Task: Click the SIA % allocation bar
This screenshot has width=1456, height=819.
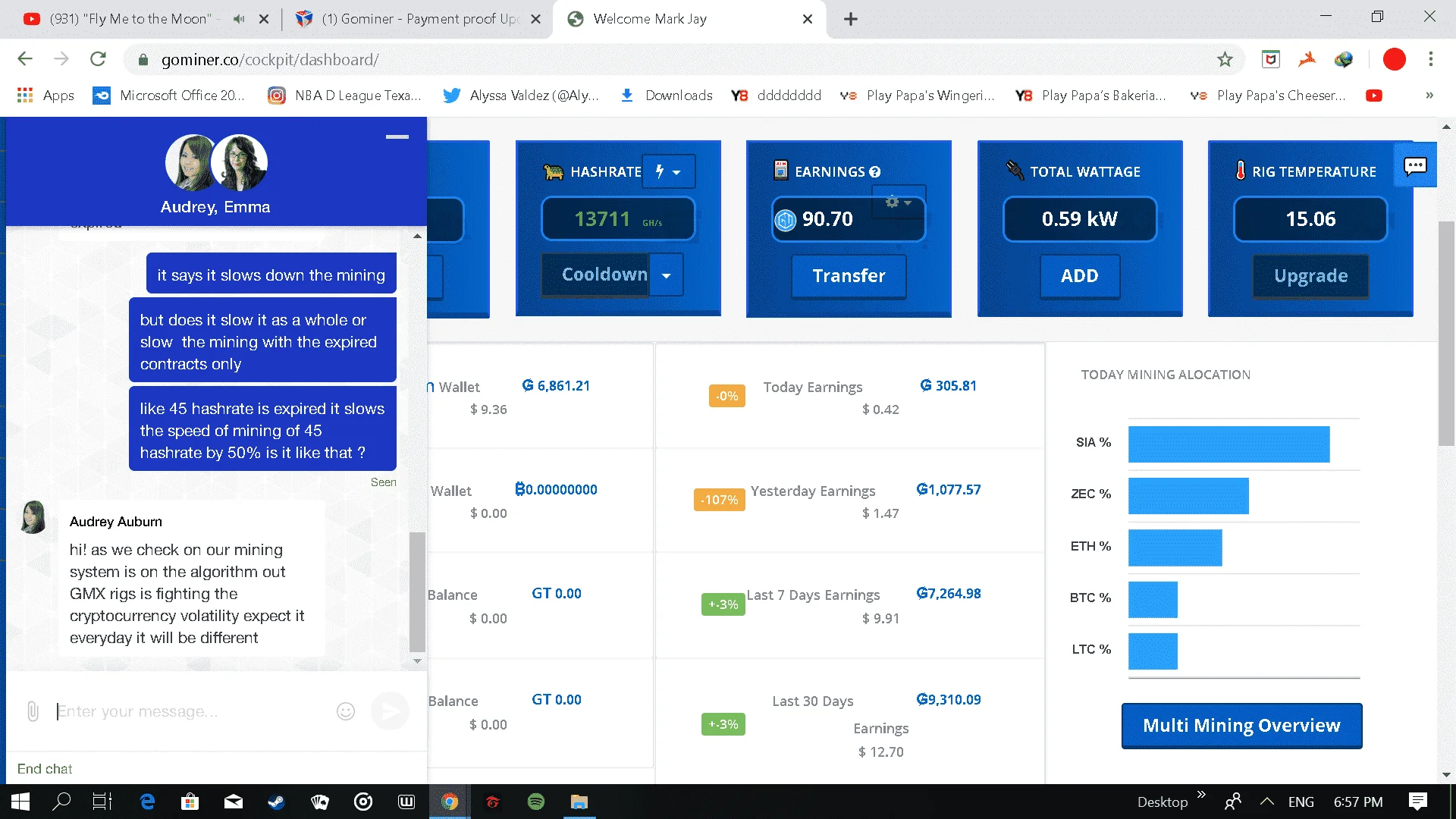Action: coord(1228,444)
